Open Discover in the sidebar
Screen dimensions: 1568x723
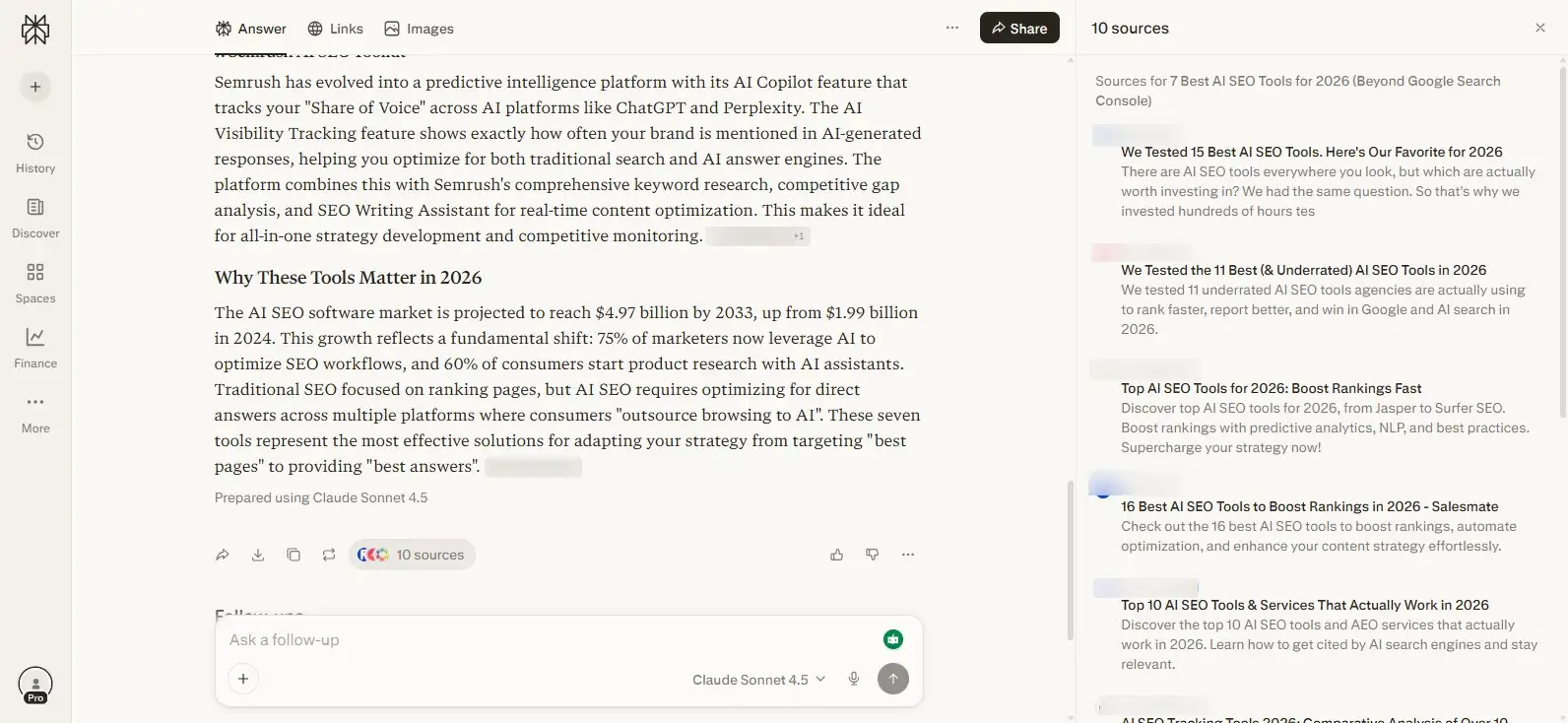click(35, 218)
